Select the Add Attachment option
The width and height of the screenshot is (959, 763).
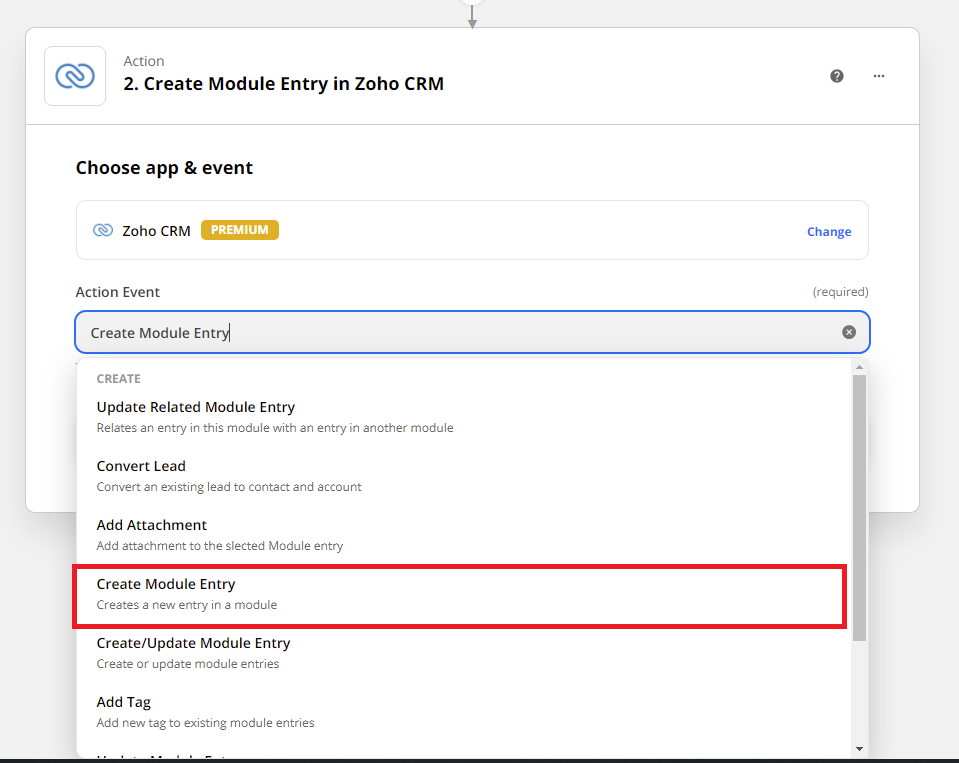(463, 535)
